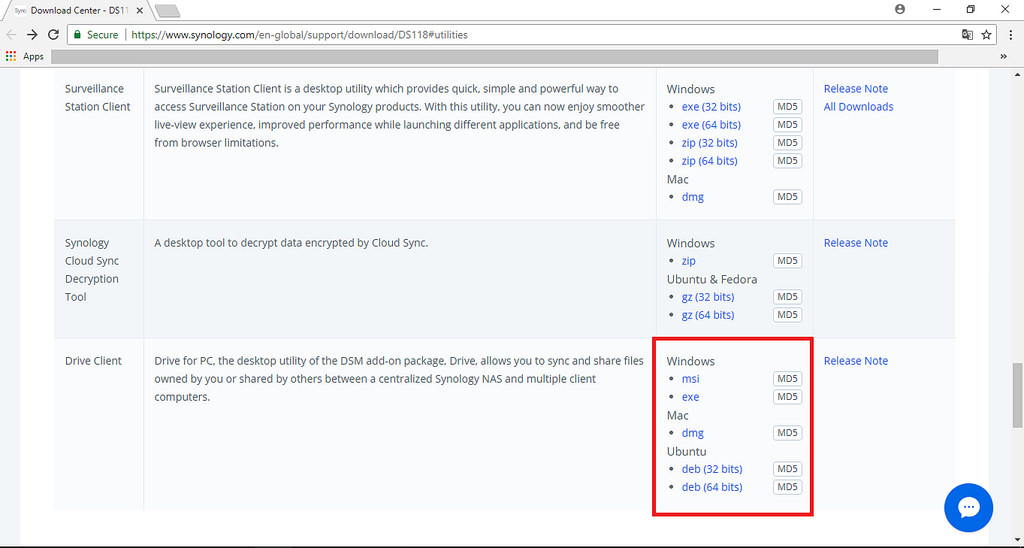Show MD5 for Surveillance zip (64 bits)

click(787, 161)
